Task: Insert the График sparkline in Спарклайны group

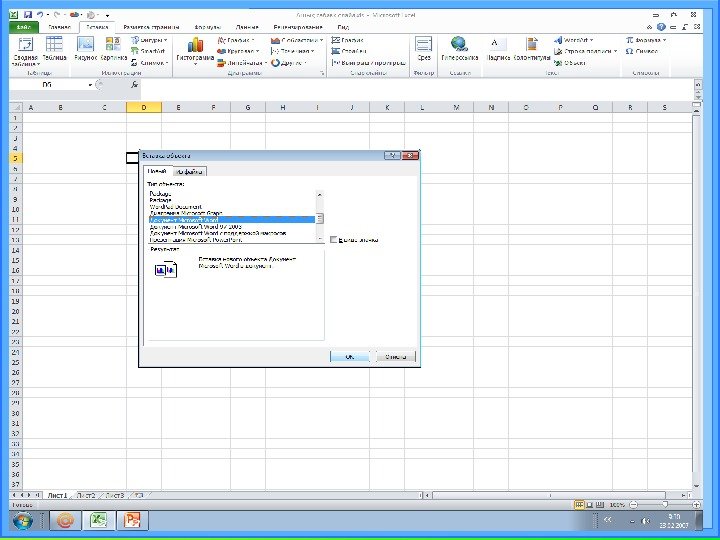Action: point(348,40)
